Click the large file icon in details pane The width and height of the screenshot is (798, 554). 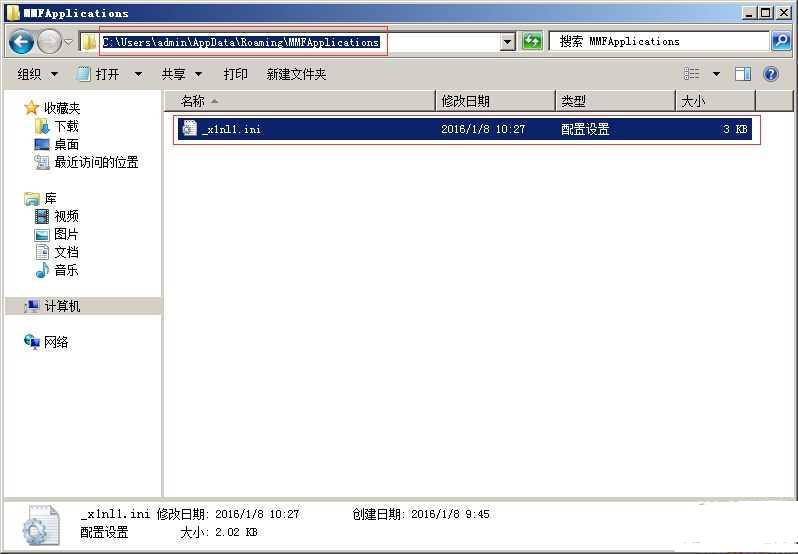click(41, 527)
